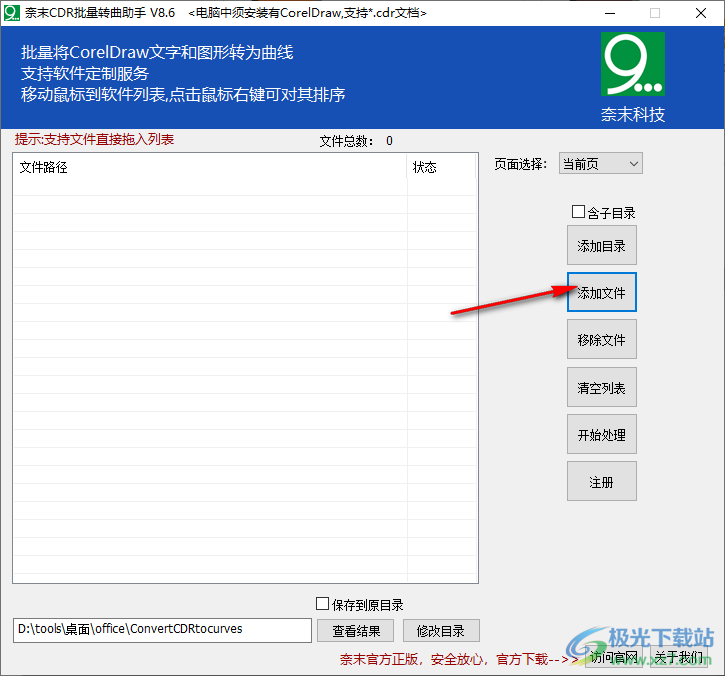Click the 修改目录 button
Viewport: 725px width, 676px height.
pos(441,631)
